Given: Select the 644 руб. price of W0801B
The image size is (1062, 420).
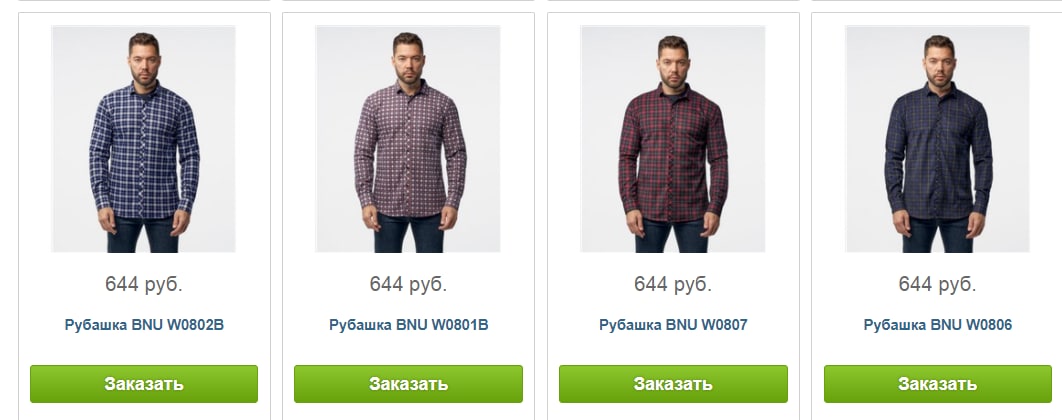Looking at the screenshot, I should tap(408, 285).
